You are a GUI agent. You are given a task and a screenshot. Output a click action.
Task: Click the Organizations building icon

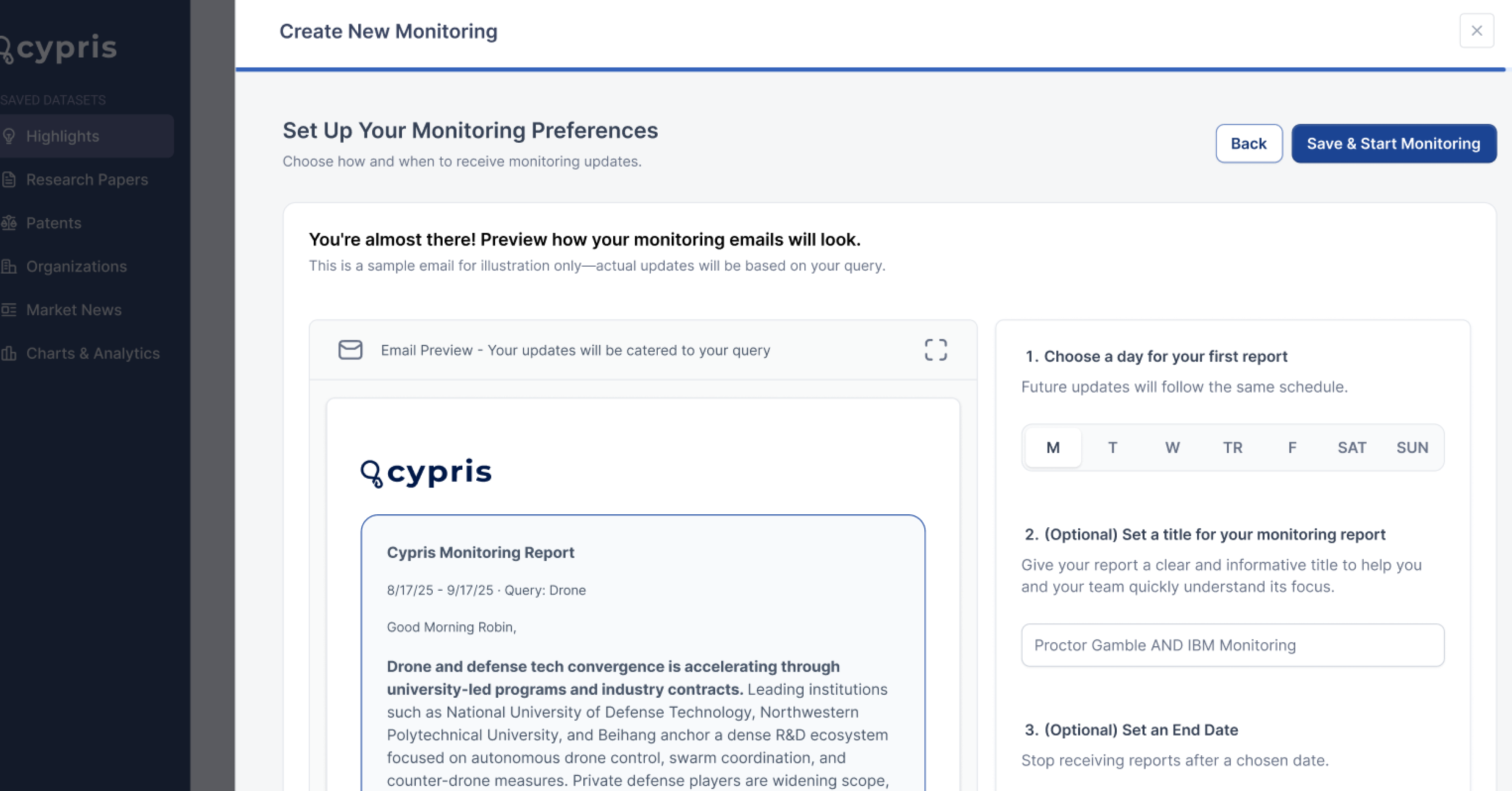pos(9,267)
